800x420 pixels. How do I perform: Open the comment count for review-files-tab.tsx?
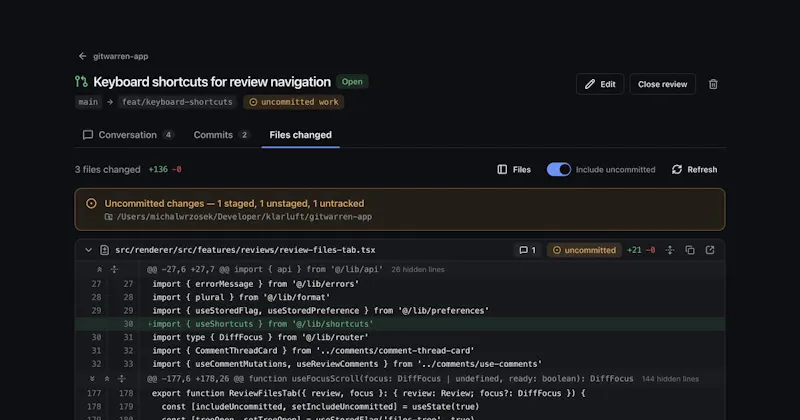click(x=527, y=250)
